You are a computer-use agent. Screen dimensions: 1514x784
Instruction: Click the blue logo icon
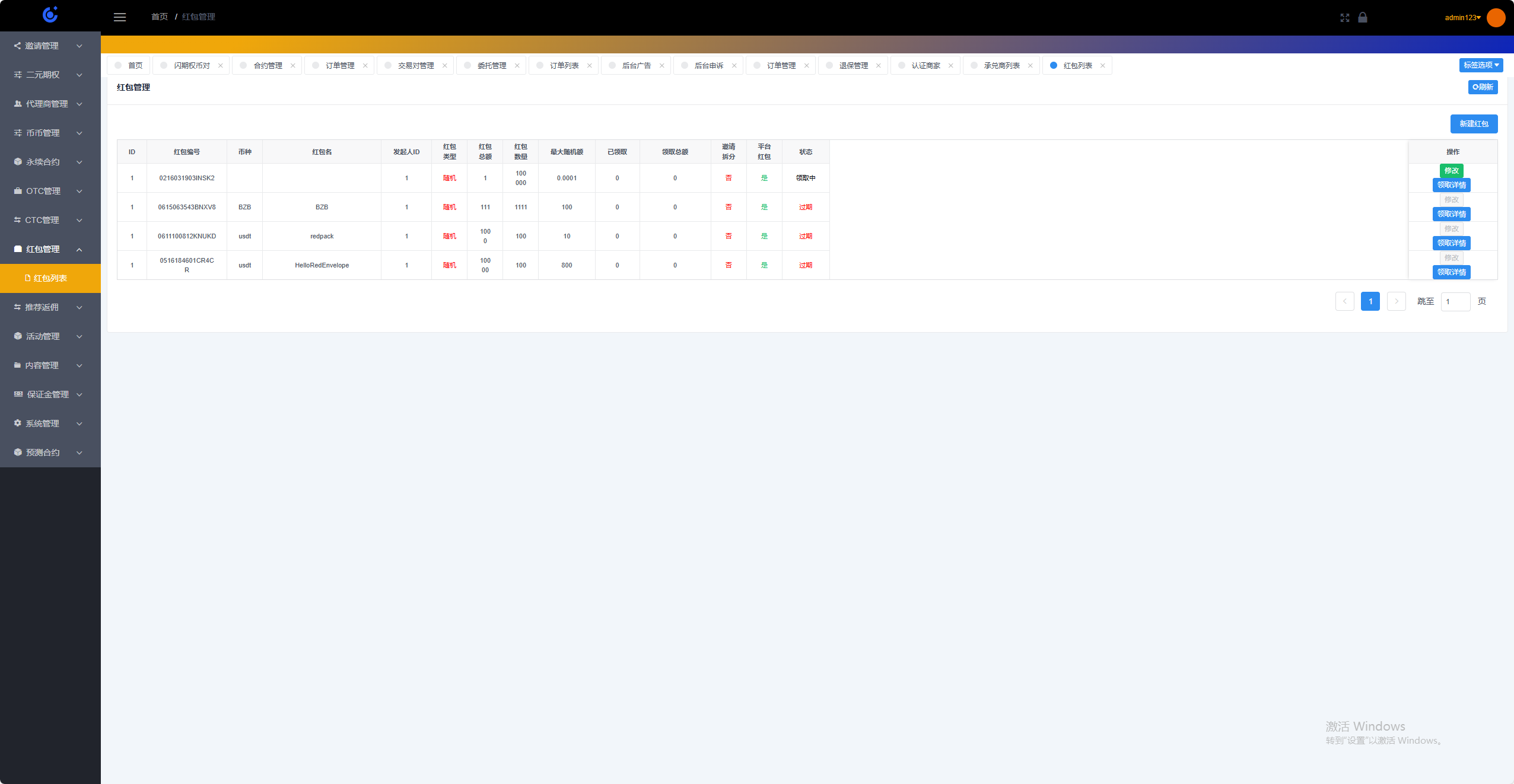[x=50, y=14]
